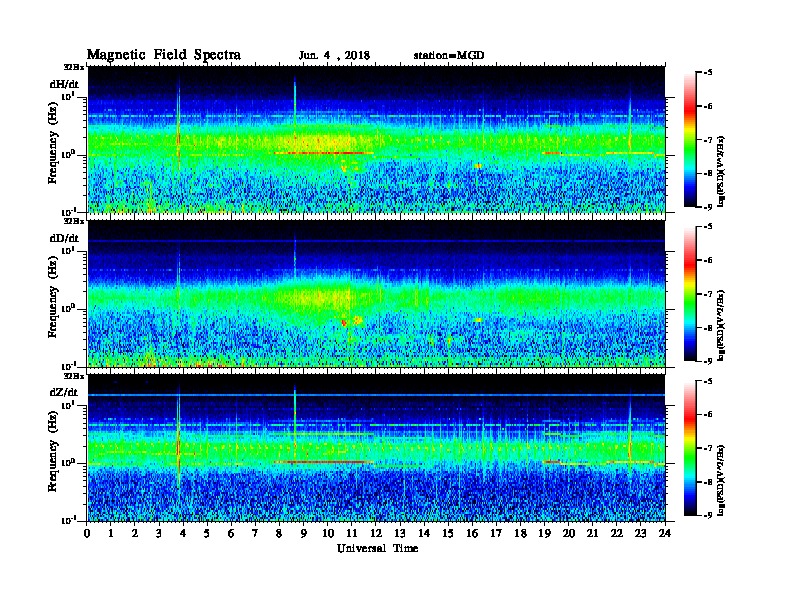Click the '-9' label on dZ/dt color scale
This screenshot has height=612, width=792.
708,515
